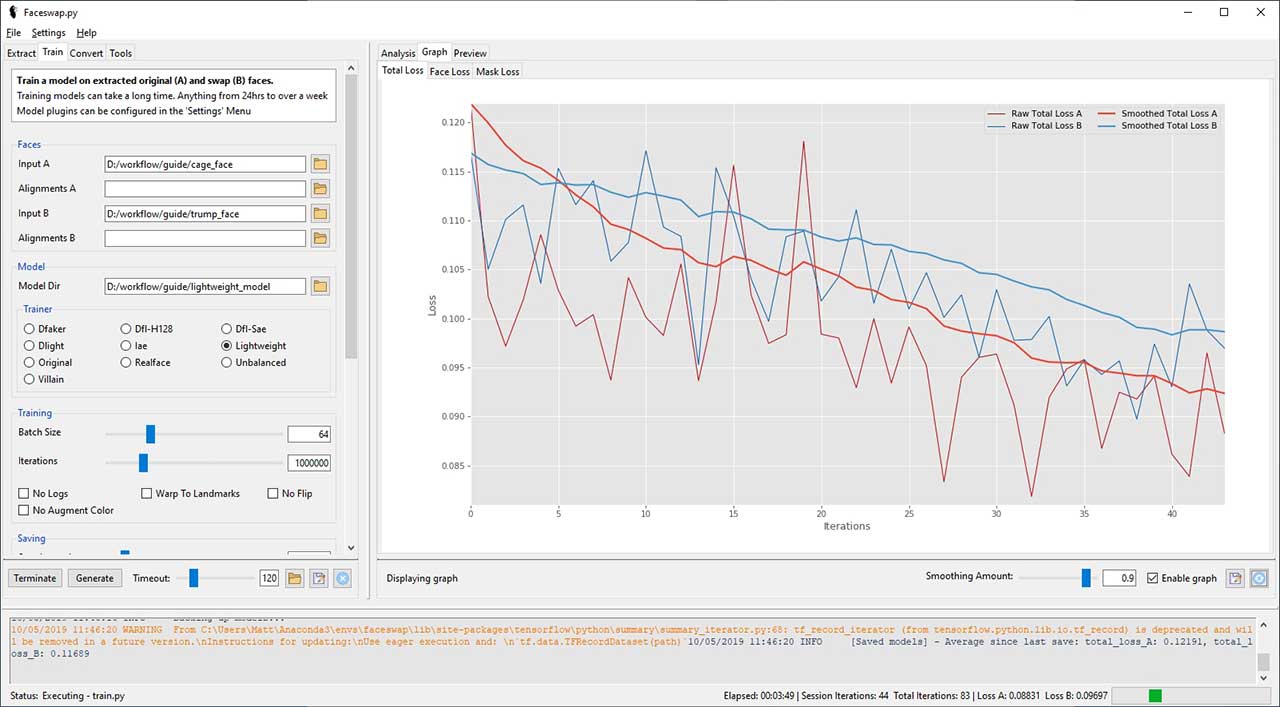
Task: Click save icon next to Timeout folder
Action: [x=318, y=578]
